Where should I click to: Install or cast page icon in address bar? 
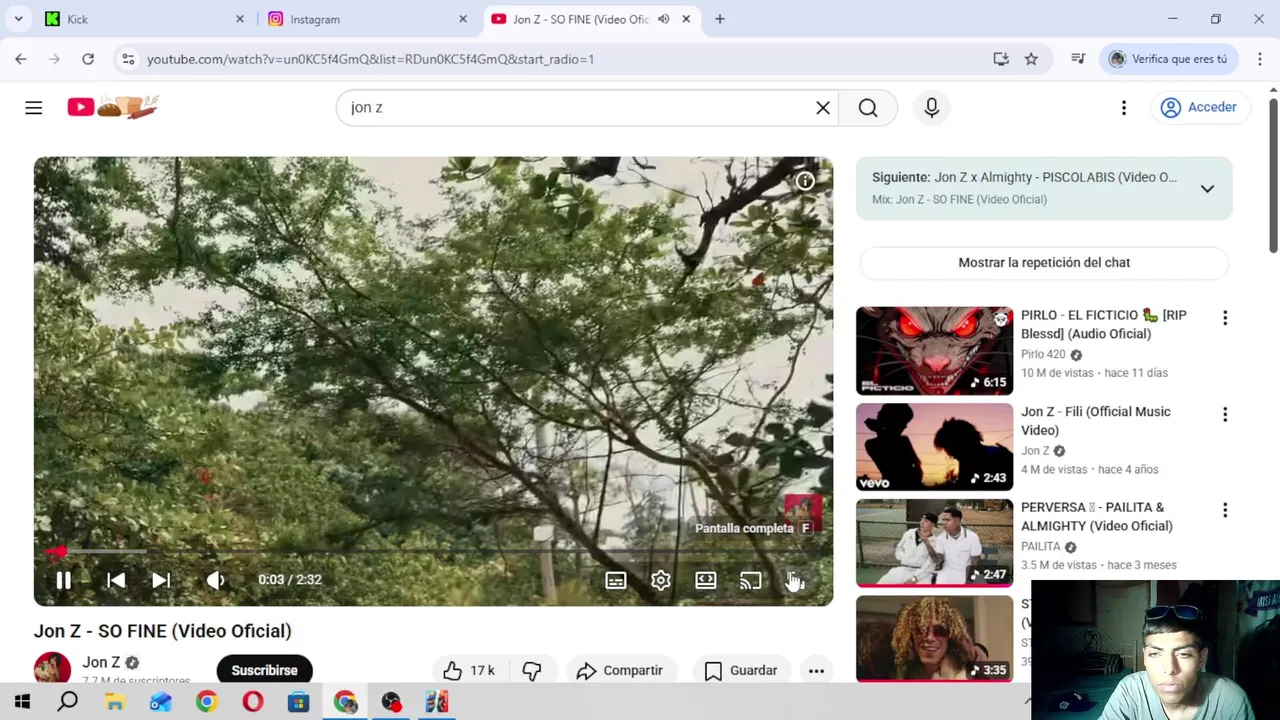click(x=1001, y=59)
